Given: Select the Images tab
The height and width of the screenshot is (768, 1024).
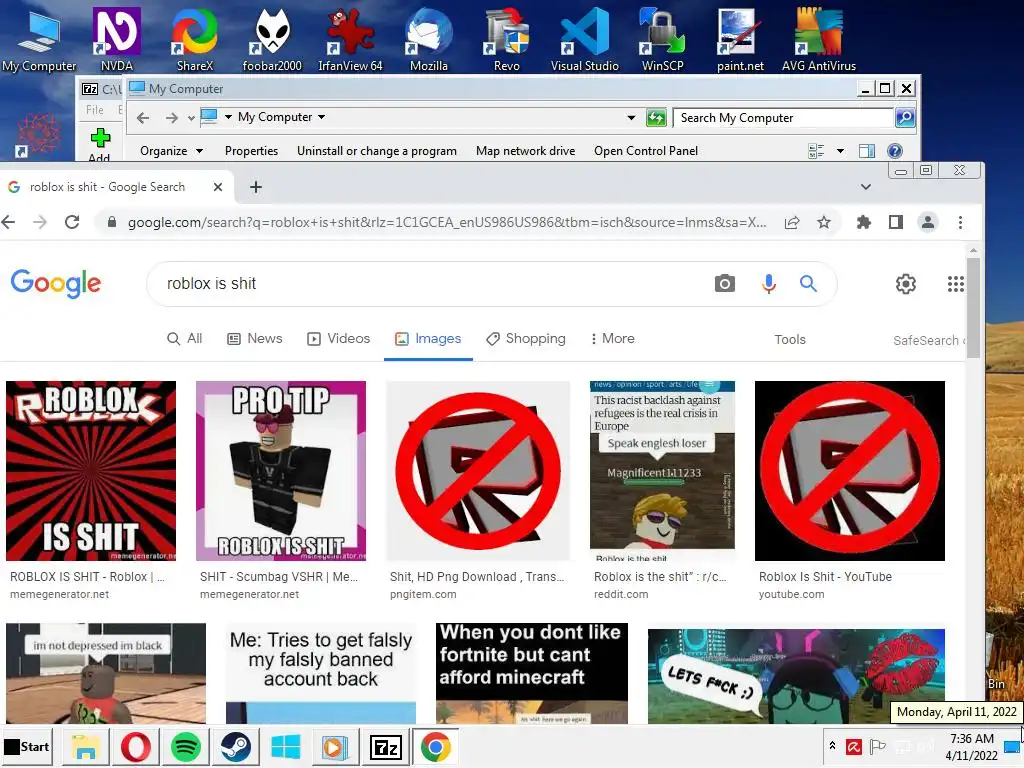Looking at the screenshot, I should tap(428, 338).
